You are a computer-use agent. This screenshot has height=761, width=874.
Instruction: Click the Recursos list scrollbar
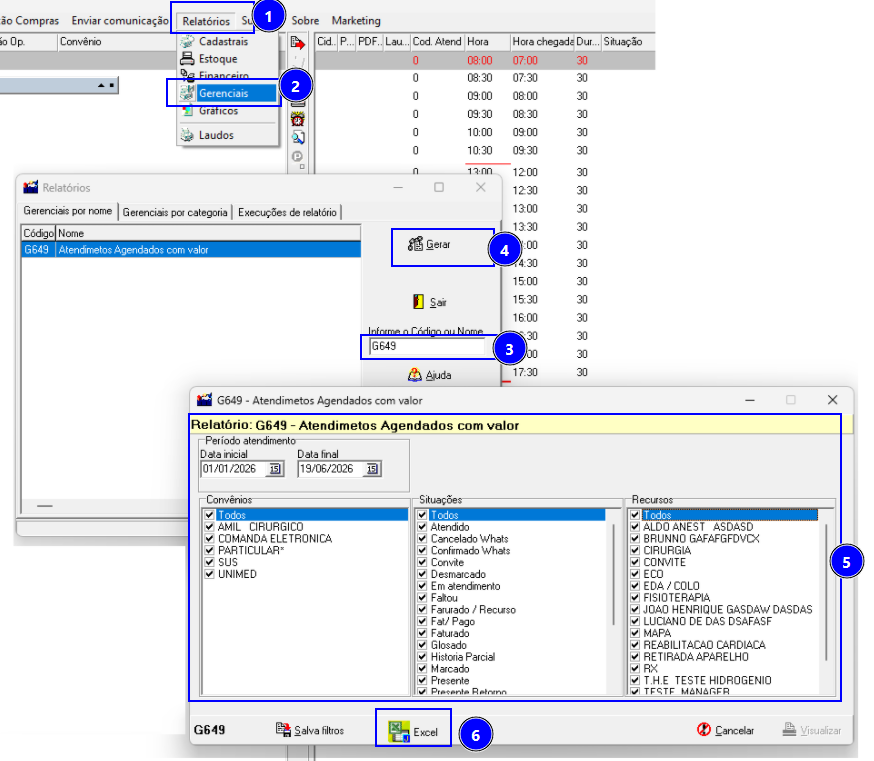[x=826, y=591]
